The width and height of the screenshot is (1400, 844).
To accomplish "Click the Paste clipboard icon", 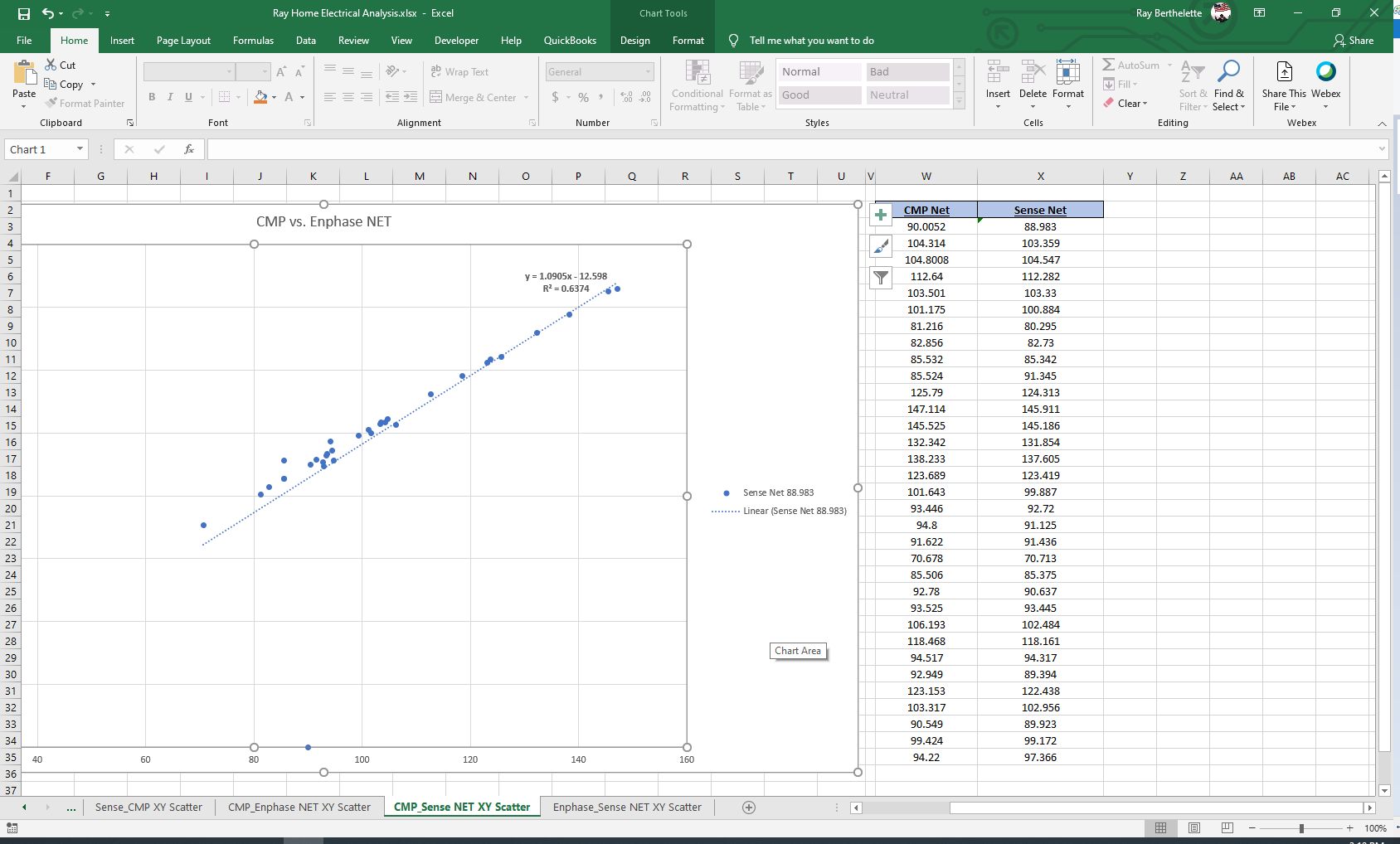I will point(24,74).
